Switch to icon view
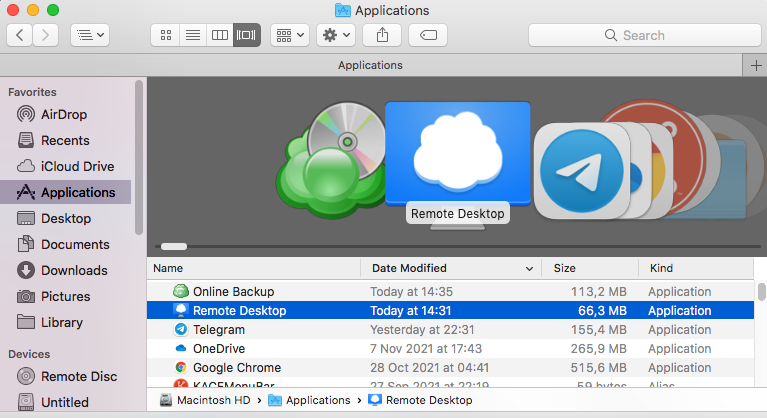The image size is (767, 418). click(x=166, y=35)
